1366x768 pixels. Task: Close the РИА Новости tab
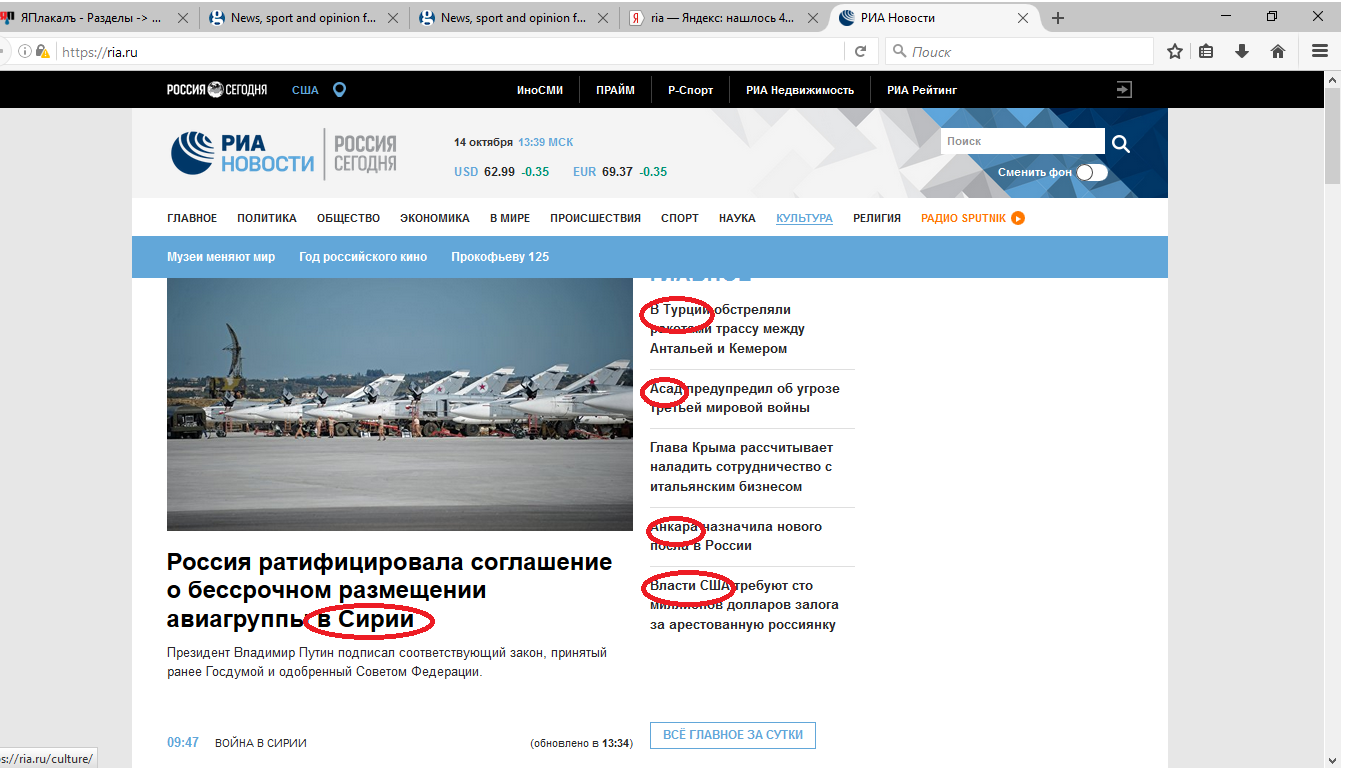click(1023, 18)
